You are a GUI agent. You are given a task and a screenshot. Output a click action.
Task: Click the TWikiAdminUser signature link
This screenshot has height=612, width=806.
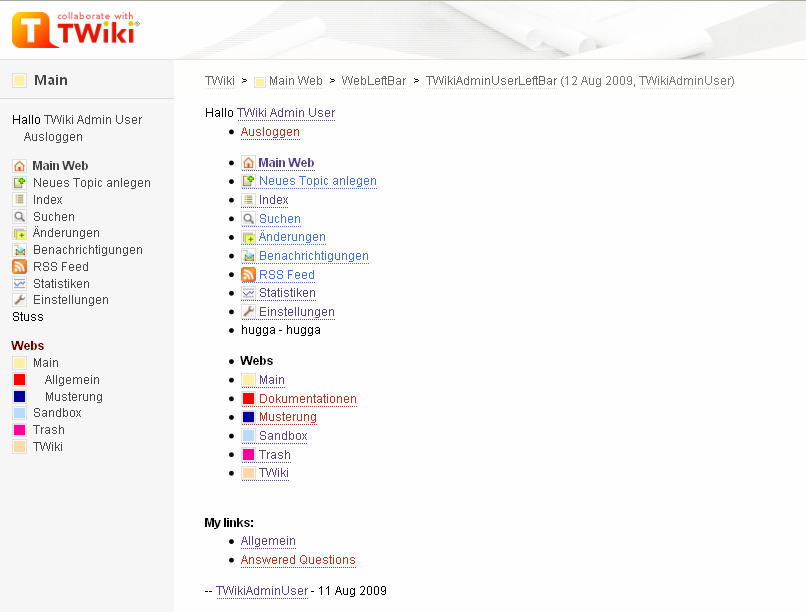[262, 591]
